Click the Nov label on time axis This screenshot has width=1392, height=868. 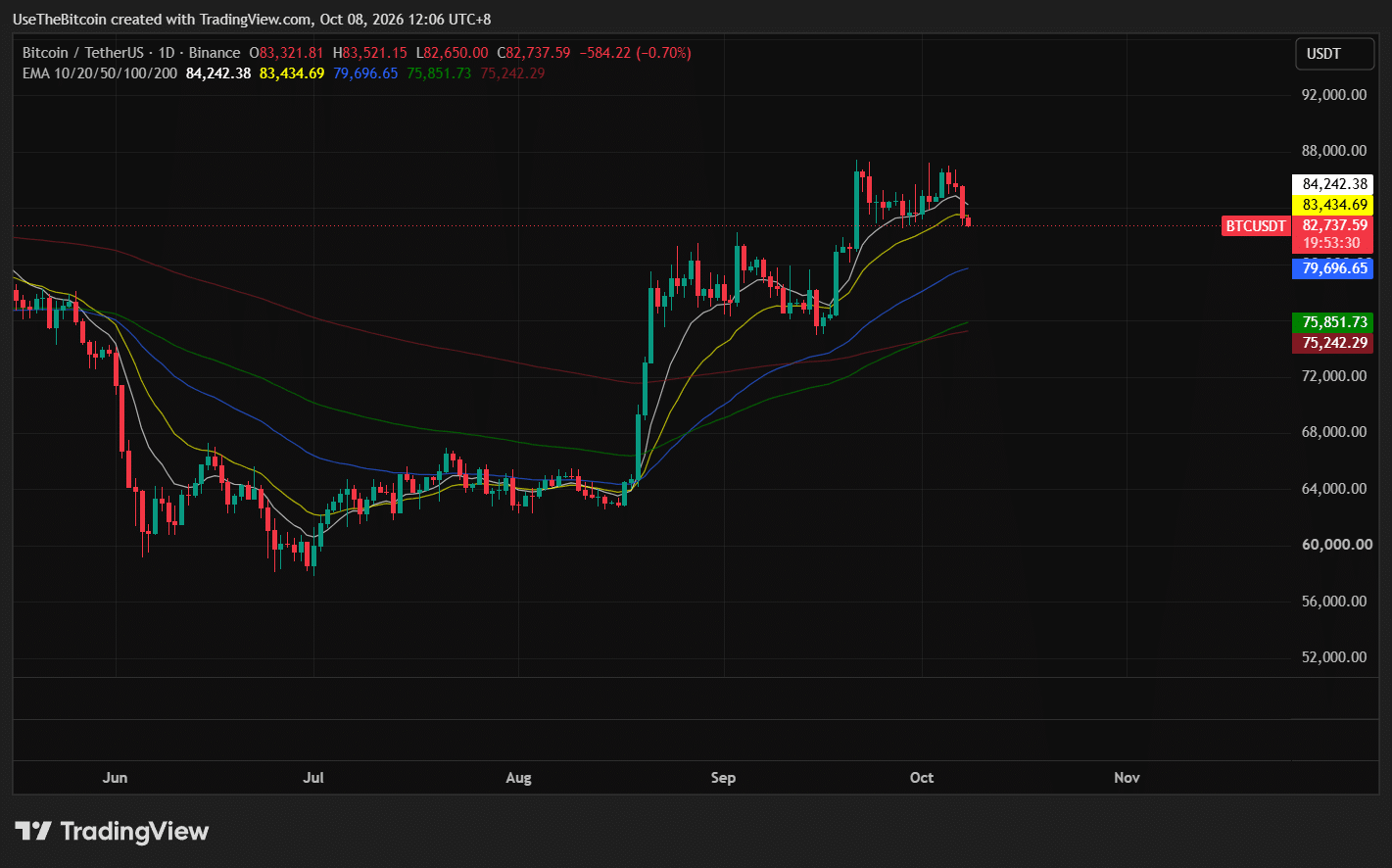tap(1127, 778)
